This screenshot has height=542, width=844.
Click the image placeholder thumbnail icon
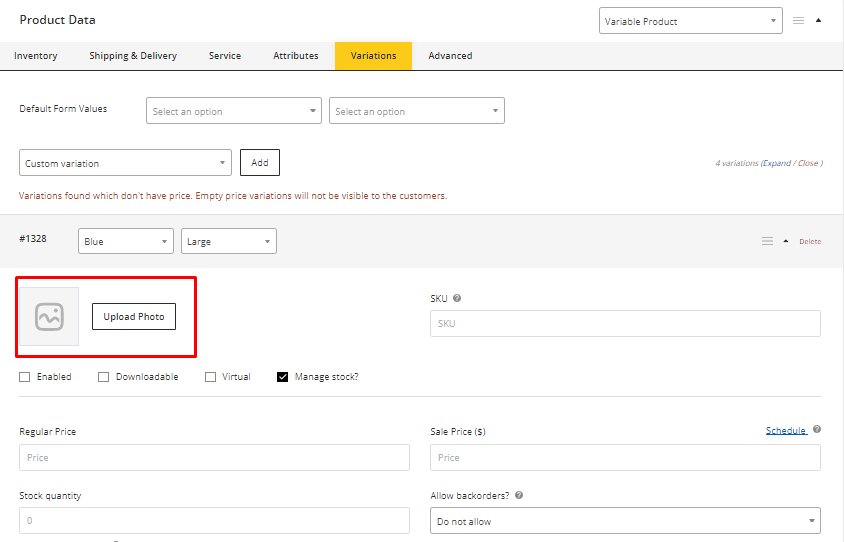pos(49,317)
